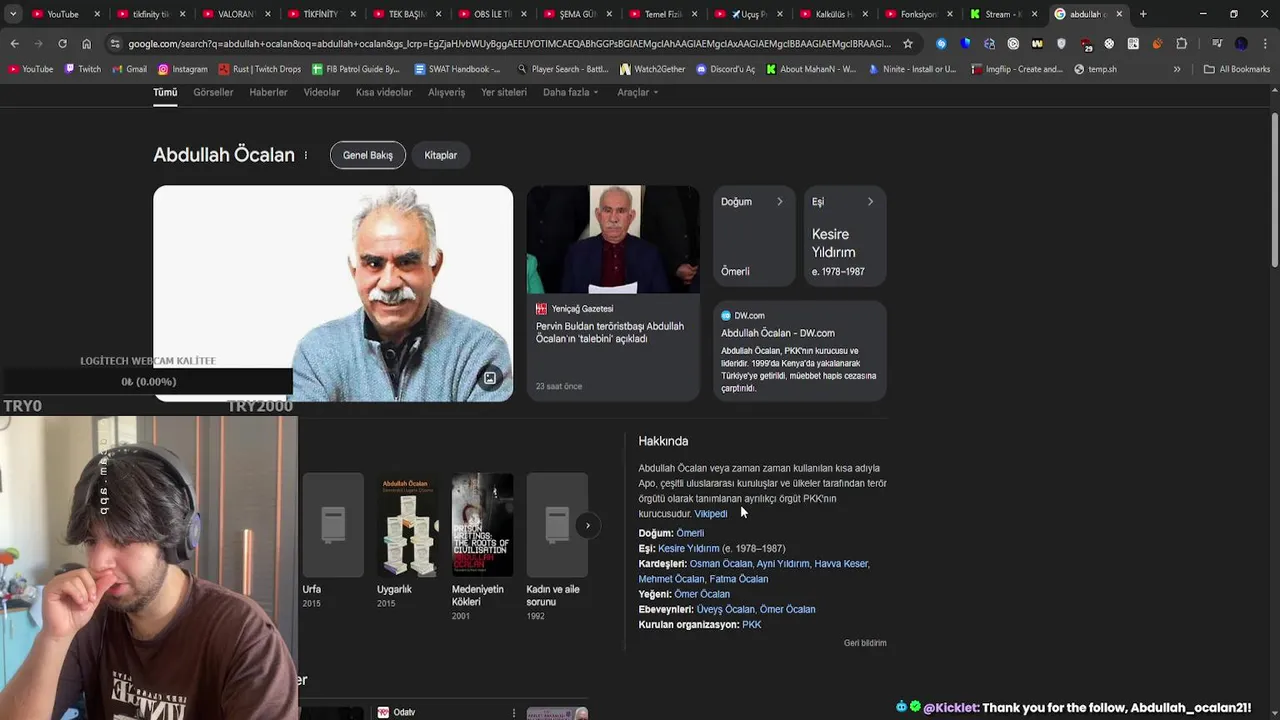The height and width of the screenshot is (720, 1280).
Task: Switch to the Yer siteleri tab
Action: (504, 92)
